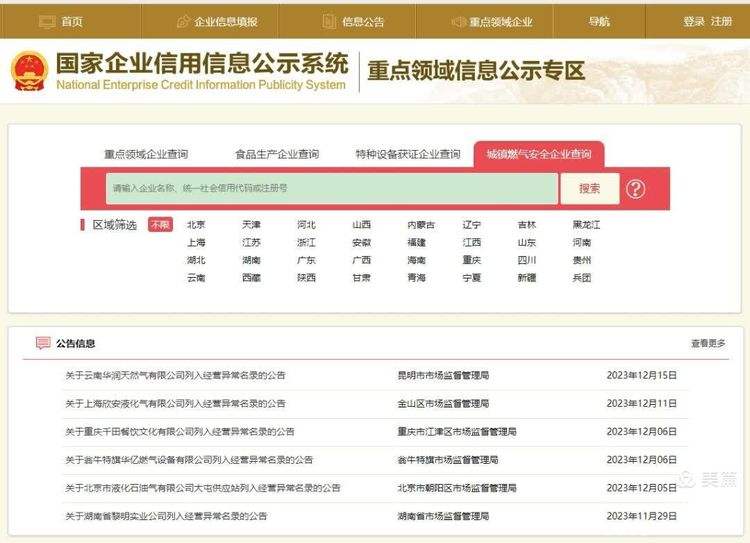Pick 湖南 from the region list
This screenshot has width=750, height=543.
coord(251,260)
